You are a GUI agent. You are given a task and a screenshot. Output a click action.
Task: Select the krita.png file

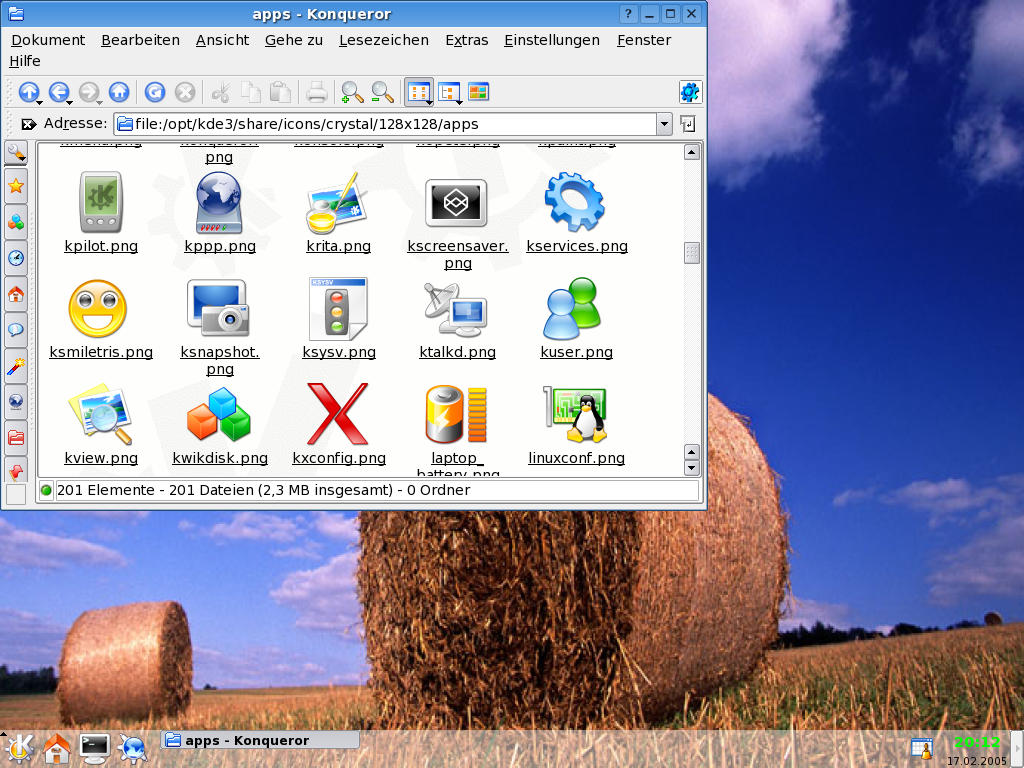(x=338, y=212)
